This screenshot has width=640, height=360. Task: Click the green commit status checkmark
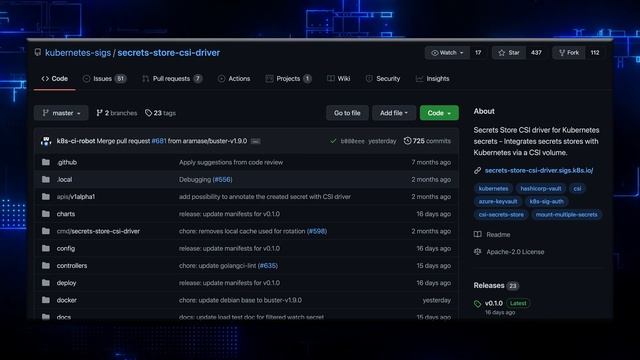click(333, 141)
